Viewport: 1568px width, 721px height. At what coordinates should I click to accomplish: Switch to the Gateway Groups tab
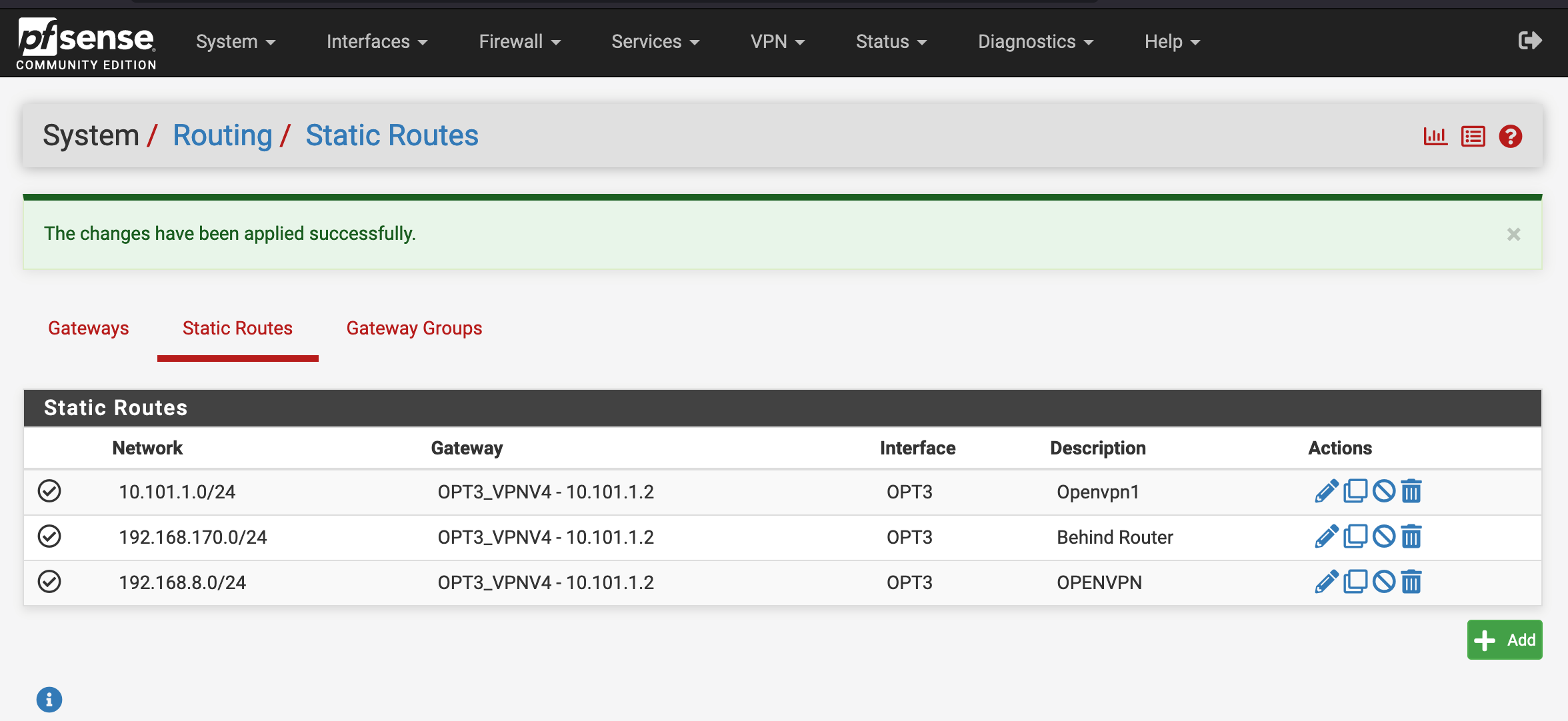[414, 328]
